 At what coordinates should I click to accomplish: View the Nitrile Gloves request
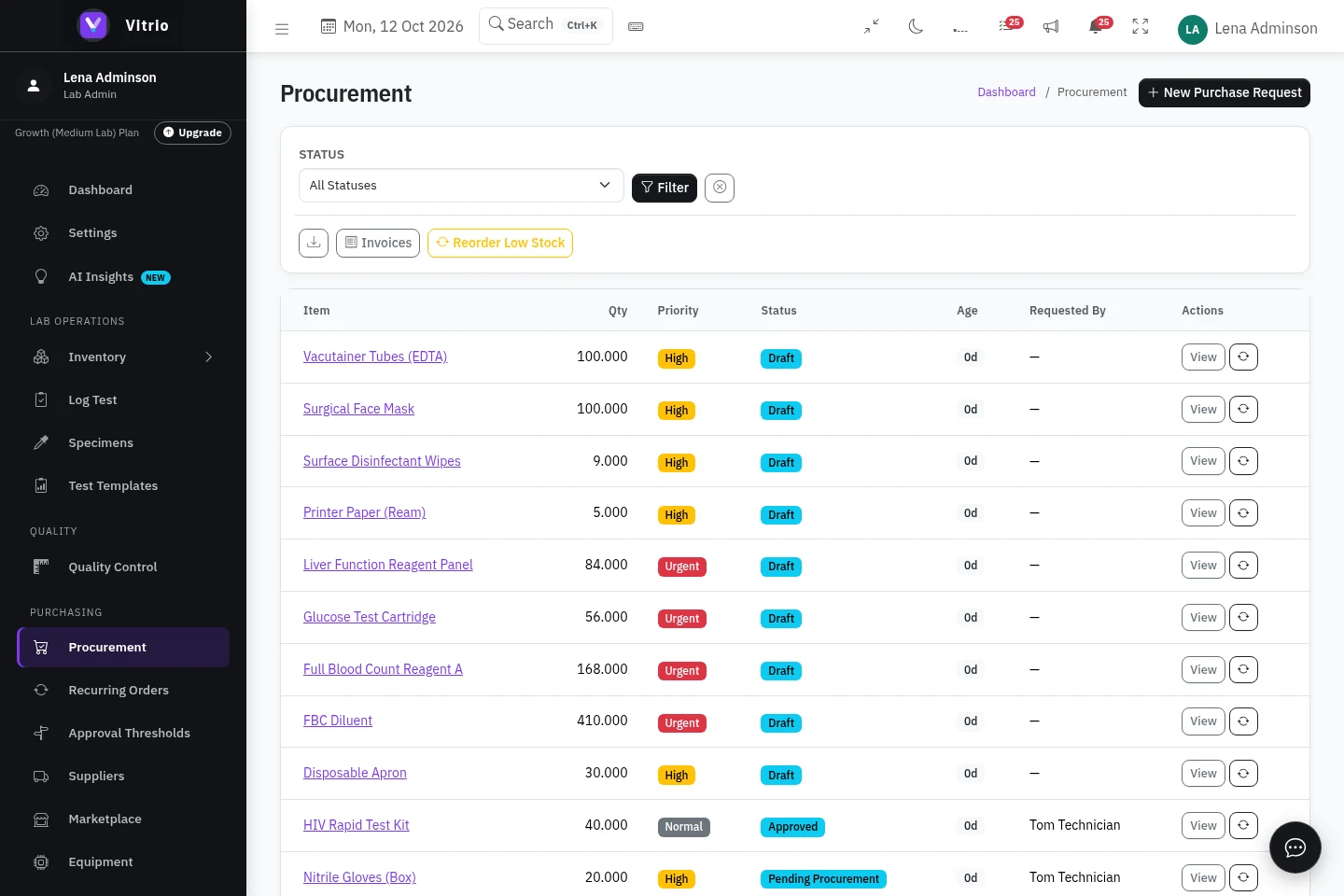coord(1203,878)
